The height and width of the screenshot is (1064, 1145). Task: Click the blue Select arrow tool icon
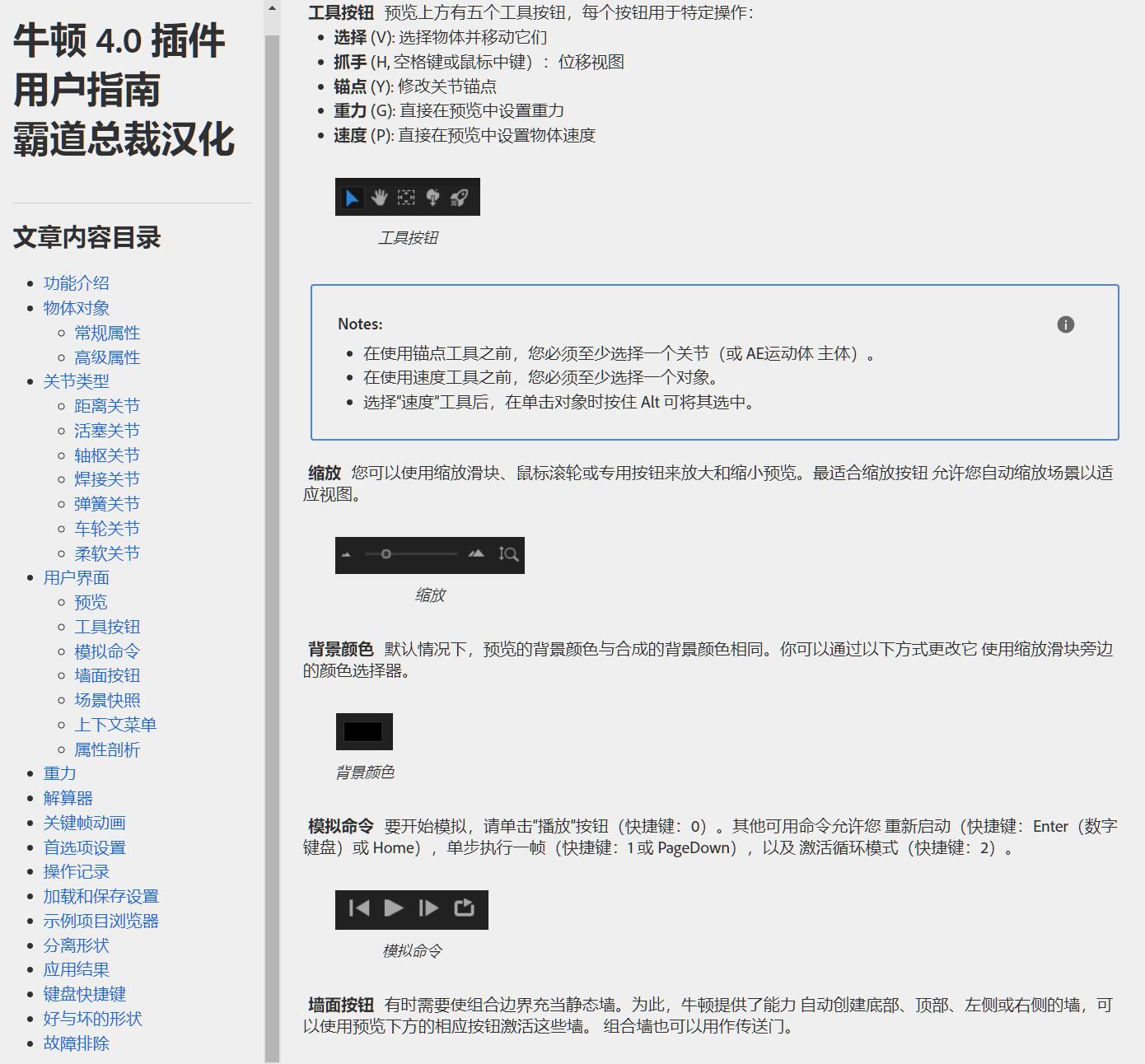tap(353, 198)
